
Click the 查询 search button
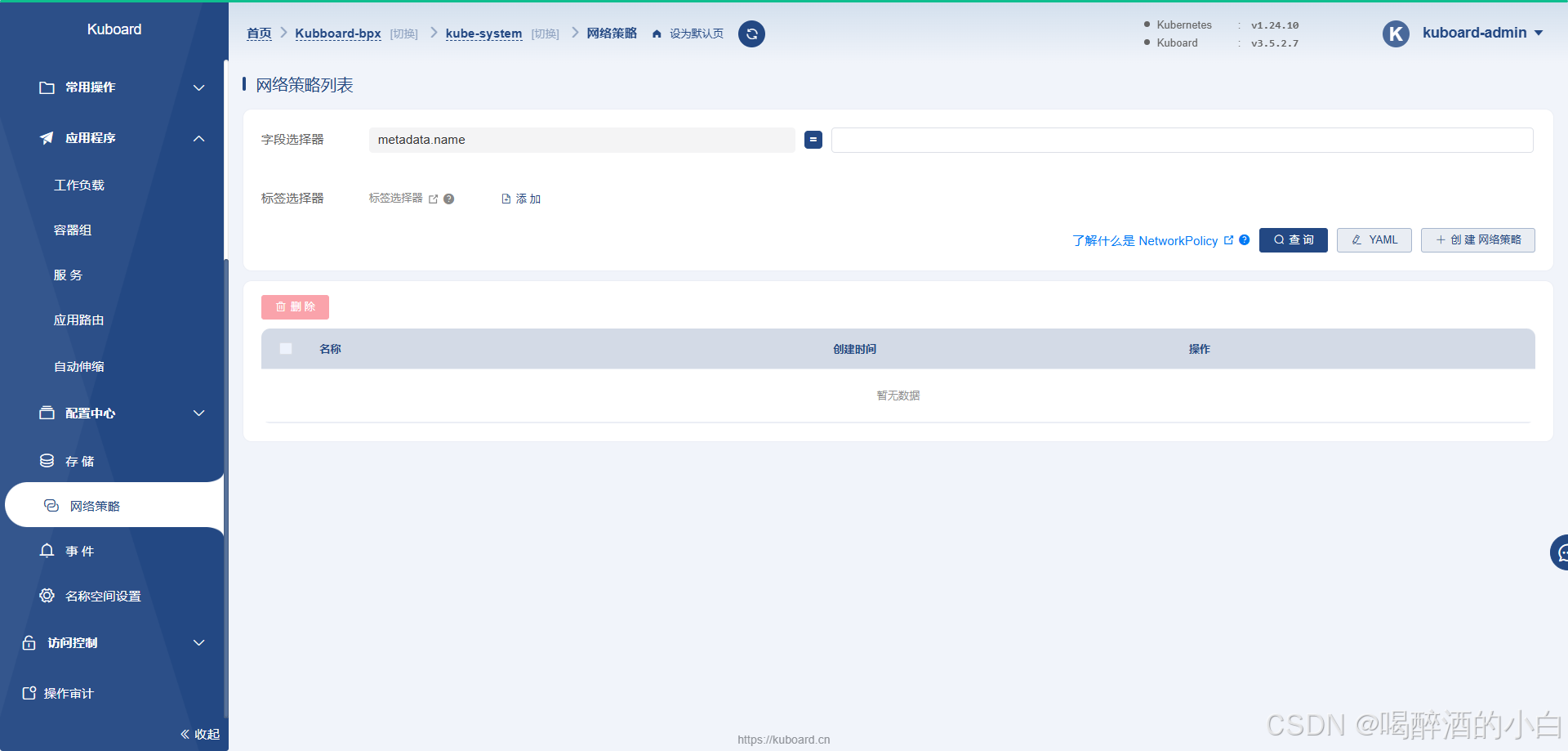pyautogui.click(x=1293, y=240)
